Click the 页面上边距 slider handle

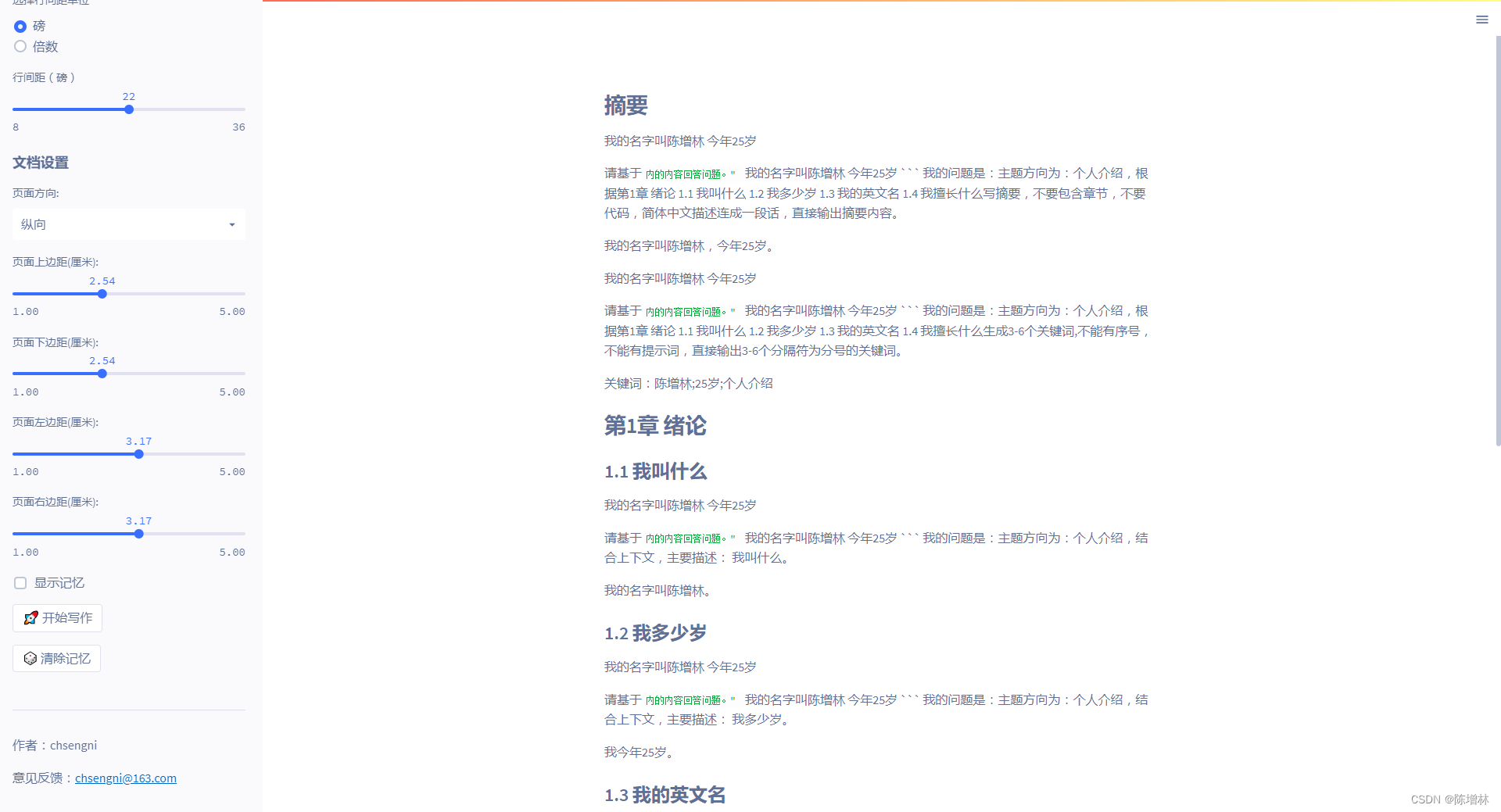point(102,294)
